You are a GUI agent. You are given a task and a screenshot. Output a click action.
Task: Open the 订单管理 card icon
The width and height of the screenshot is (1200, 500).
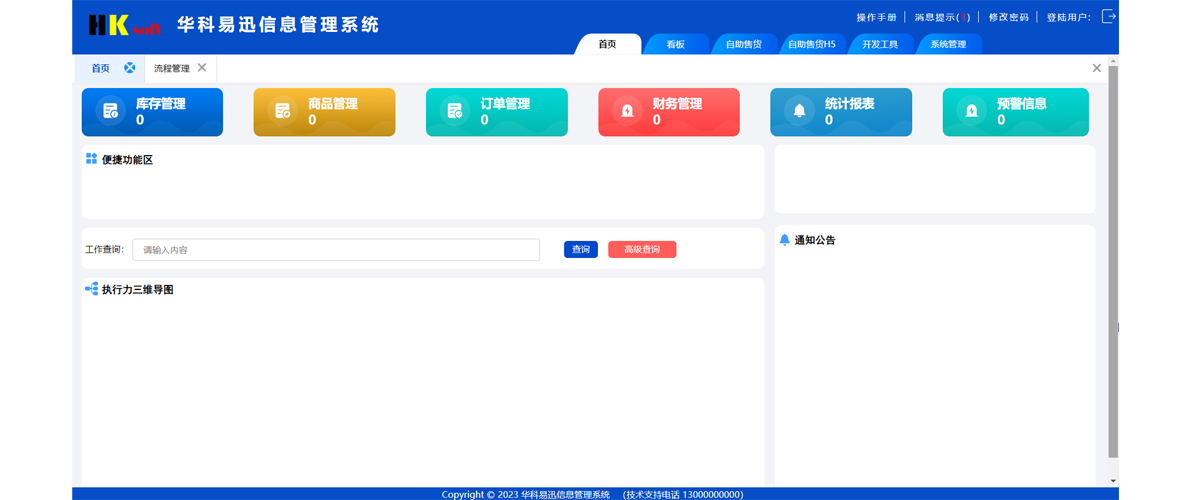(454, 111)
